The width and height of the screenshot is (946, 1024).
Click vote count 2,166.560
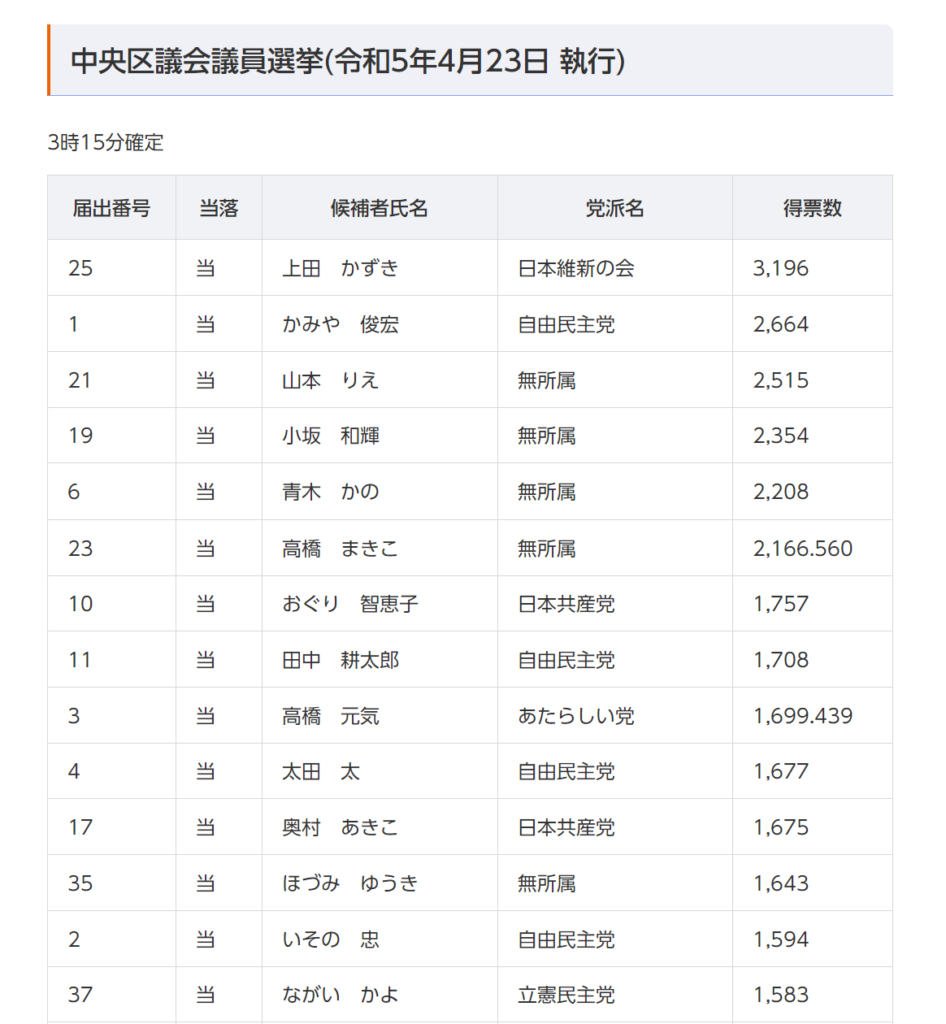[x=803, y=549]
